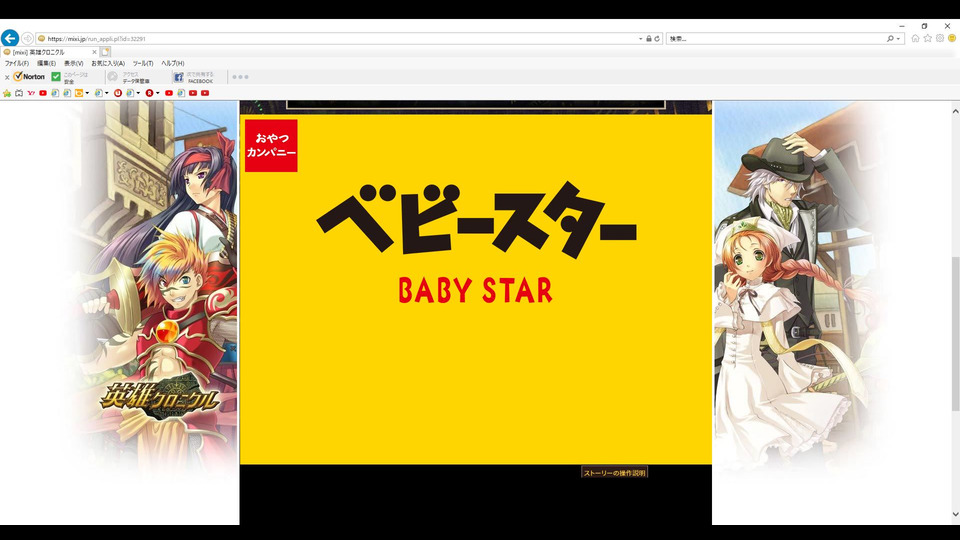This screenshot has height=540, width=960.
Task: Click the vertical scrollbar thumb on the right
Action: [955, 334]
